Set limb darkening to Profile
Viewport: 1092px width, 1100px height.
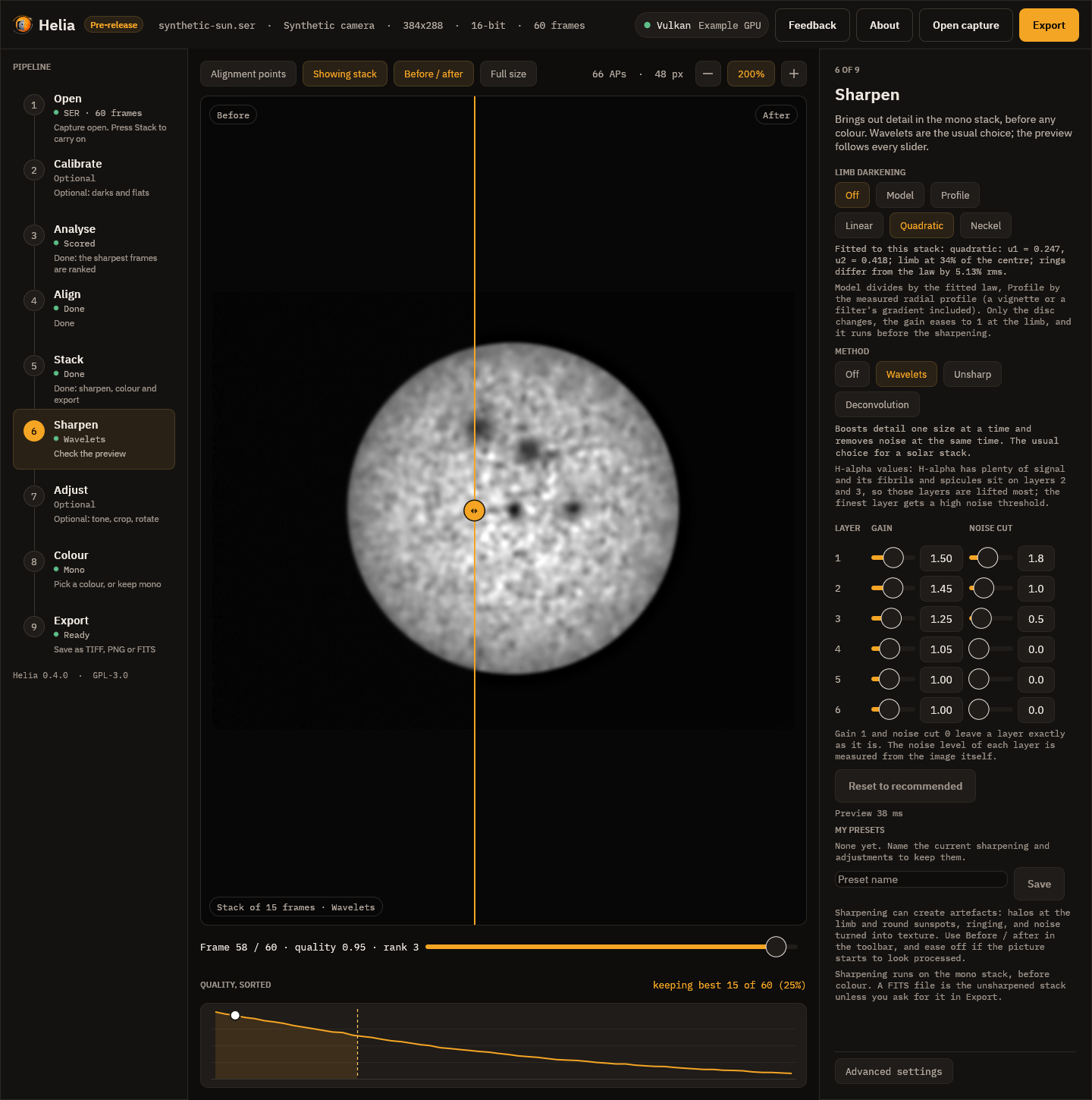(x=955, y=195)
